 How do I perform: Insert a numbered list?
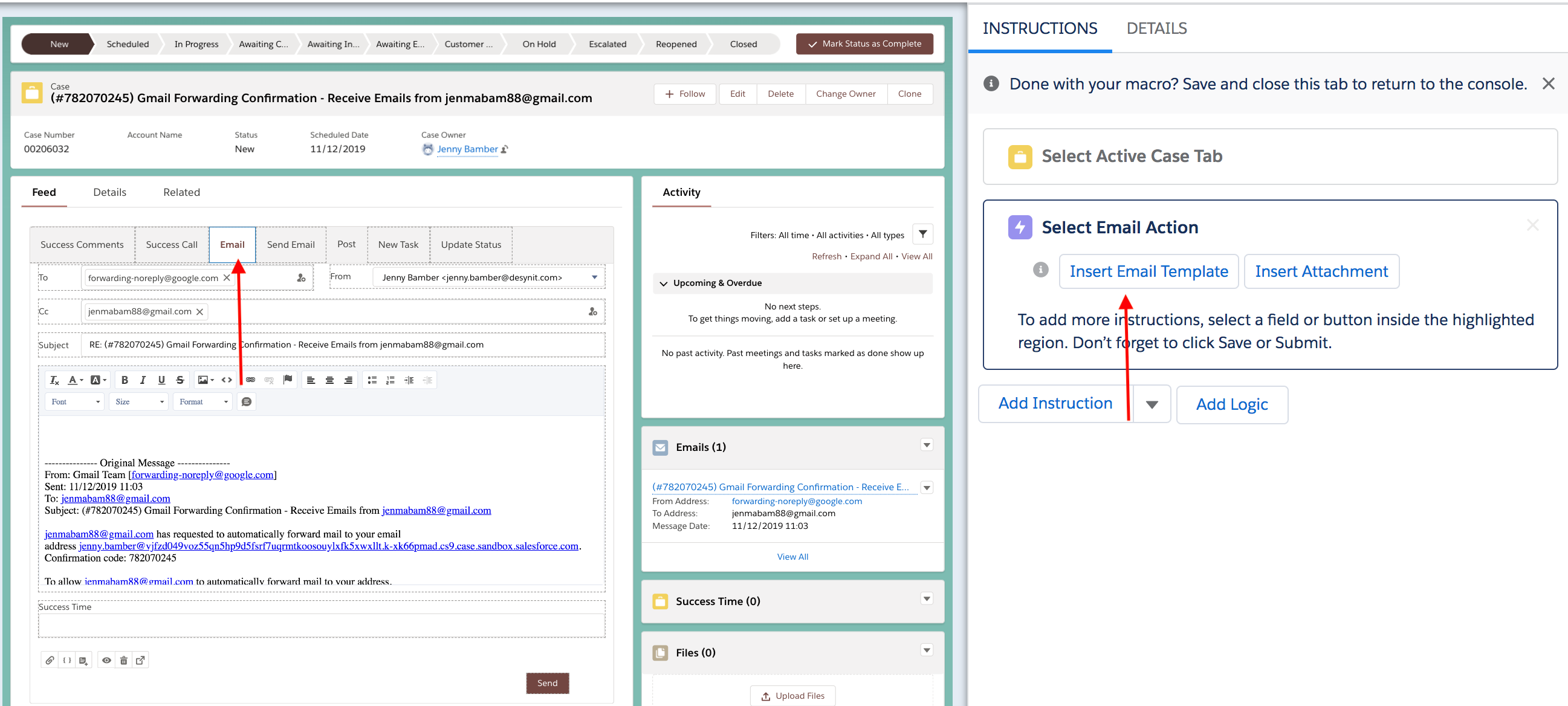click(x=390, y=380)
